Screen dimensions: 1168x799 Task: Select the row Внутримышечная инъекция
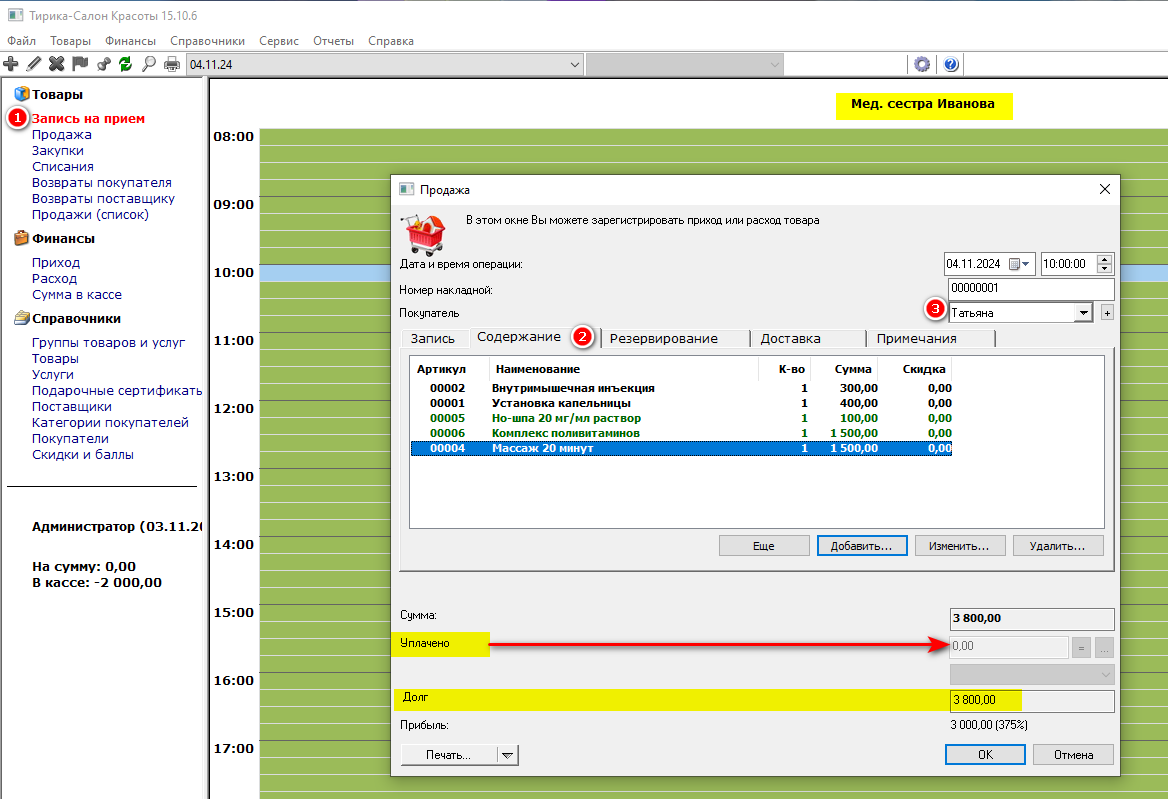(x=681, y=388)
